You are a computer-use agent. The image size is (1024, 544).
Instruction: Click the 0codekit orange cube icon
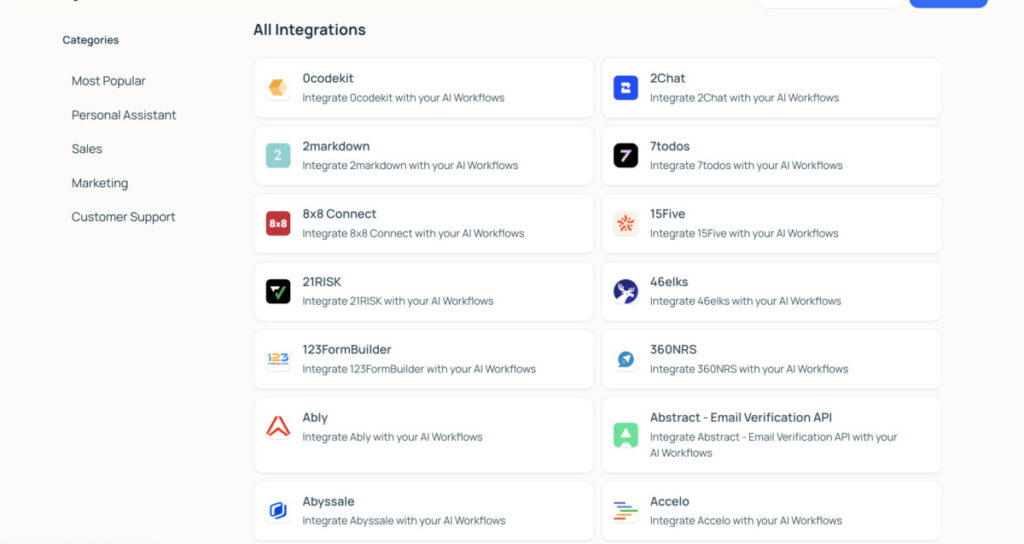(278, 88)
